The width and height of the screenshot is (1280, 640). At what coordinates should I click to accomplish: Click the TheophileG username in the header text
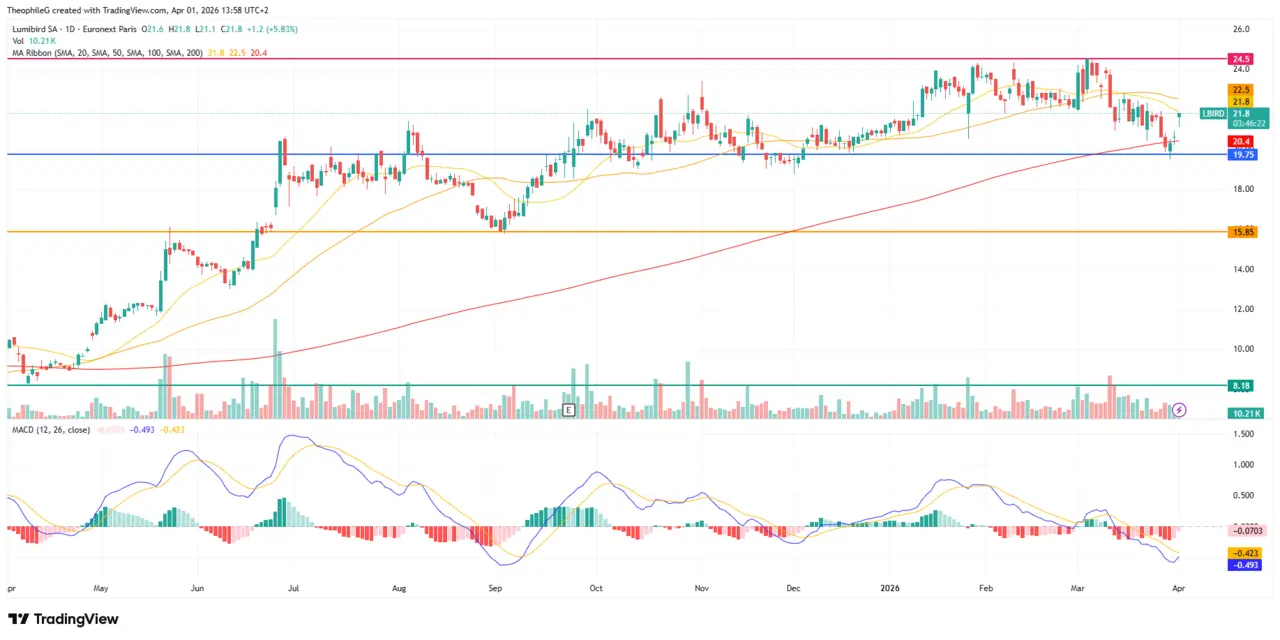point(30,10)
